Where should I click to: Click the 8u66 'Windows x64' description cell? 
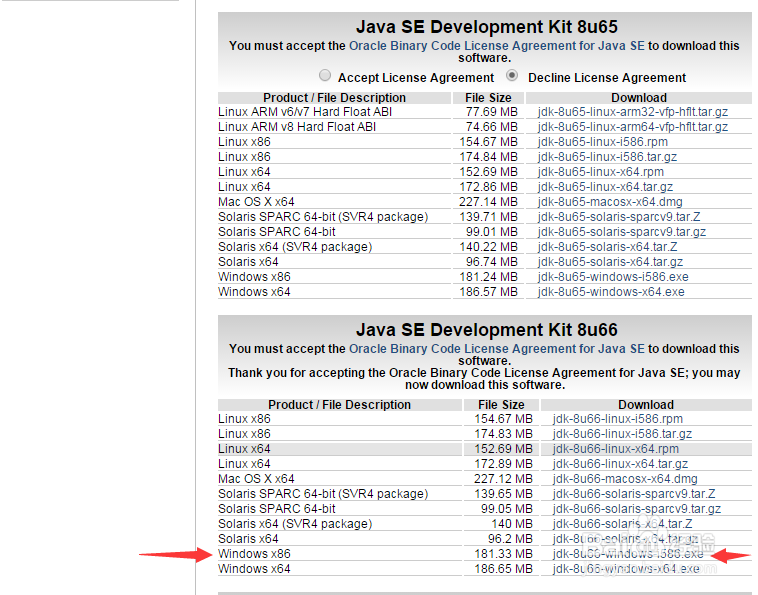(x=339, y=569)
